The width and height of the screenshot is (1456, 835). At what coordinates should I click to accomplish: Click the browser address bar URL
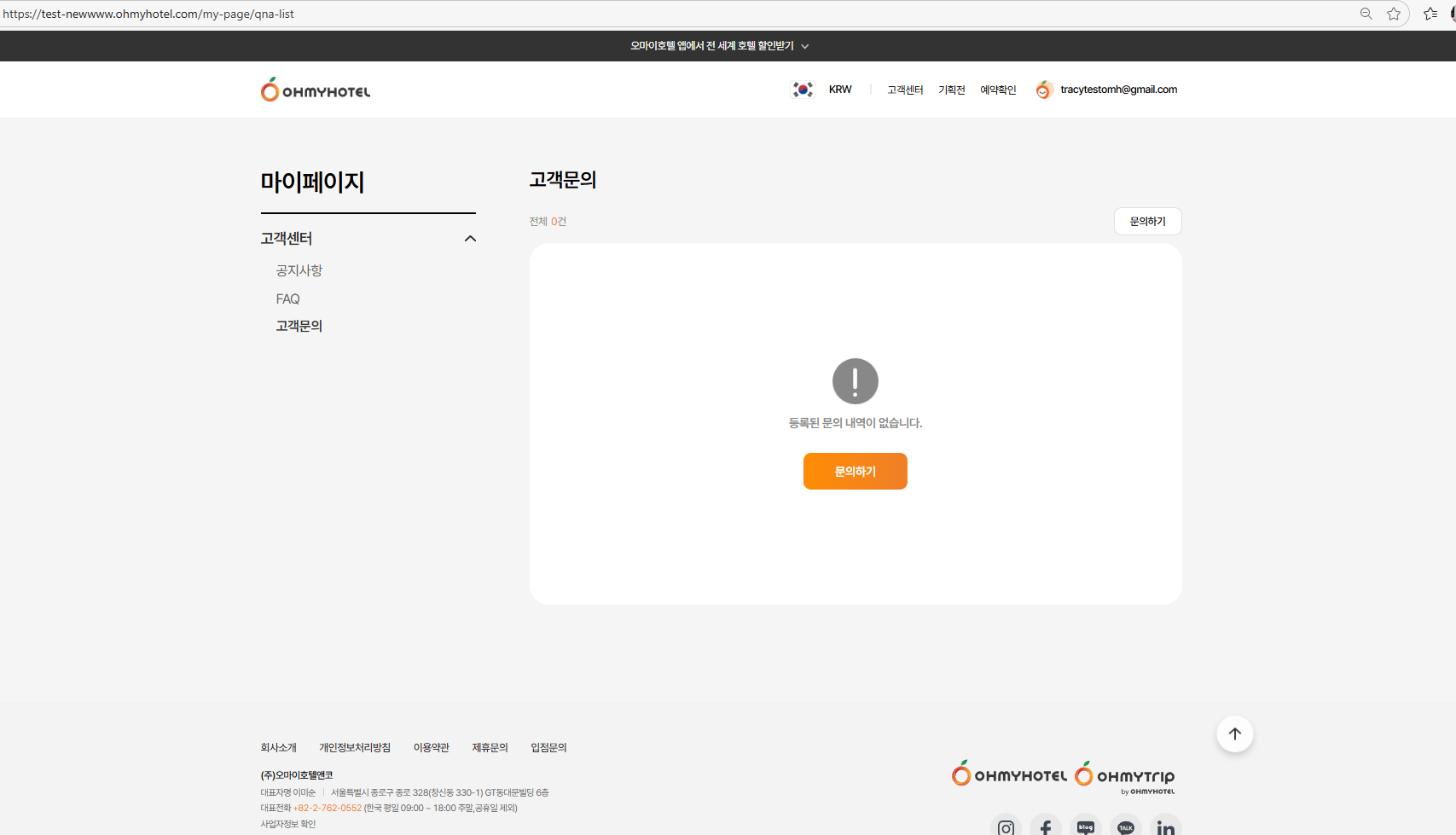point(148,14)
